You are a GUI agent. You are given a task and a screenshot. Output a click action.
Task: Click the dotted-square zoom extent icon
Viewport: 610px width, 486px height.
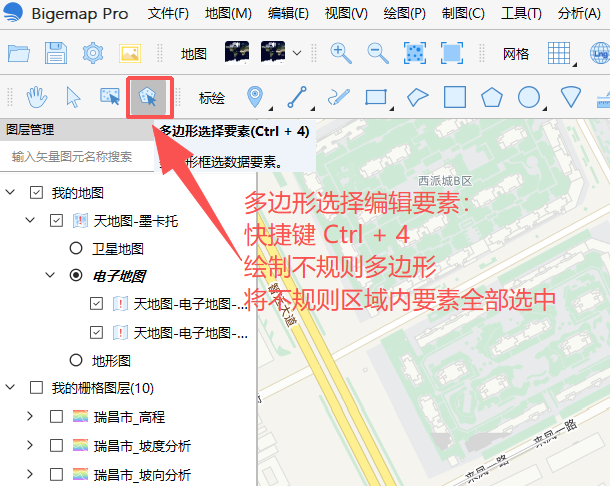(x=415, y=53)
